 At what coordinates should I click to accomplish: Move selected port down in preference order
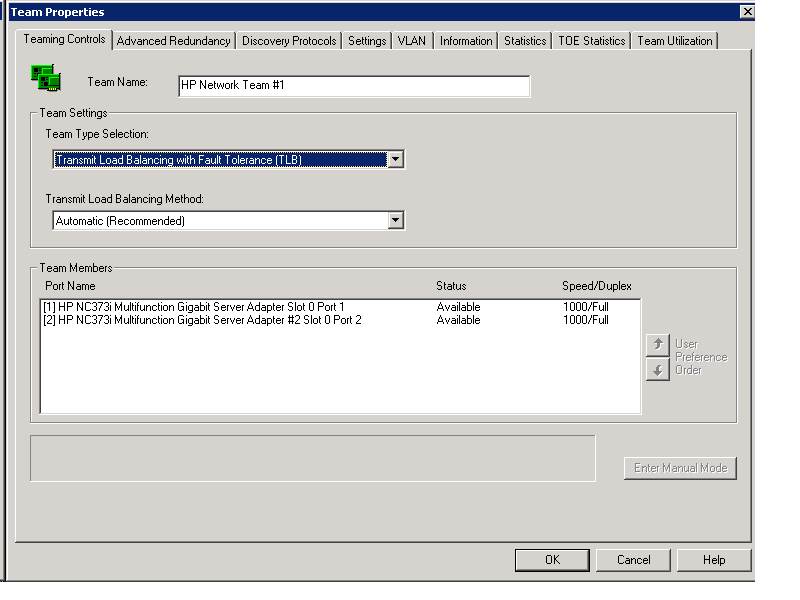(658, 369)
